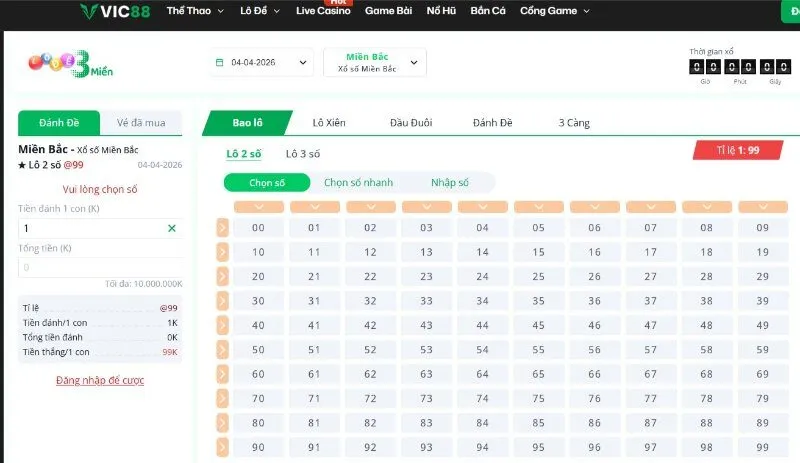Viewport: 800px width, 463px height.
Task: Switch to the Lô Xiên tab
Action: pyautogui.click(x=329, y=123)
